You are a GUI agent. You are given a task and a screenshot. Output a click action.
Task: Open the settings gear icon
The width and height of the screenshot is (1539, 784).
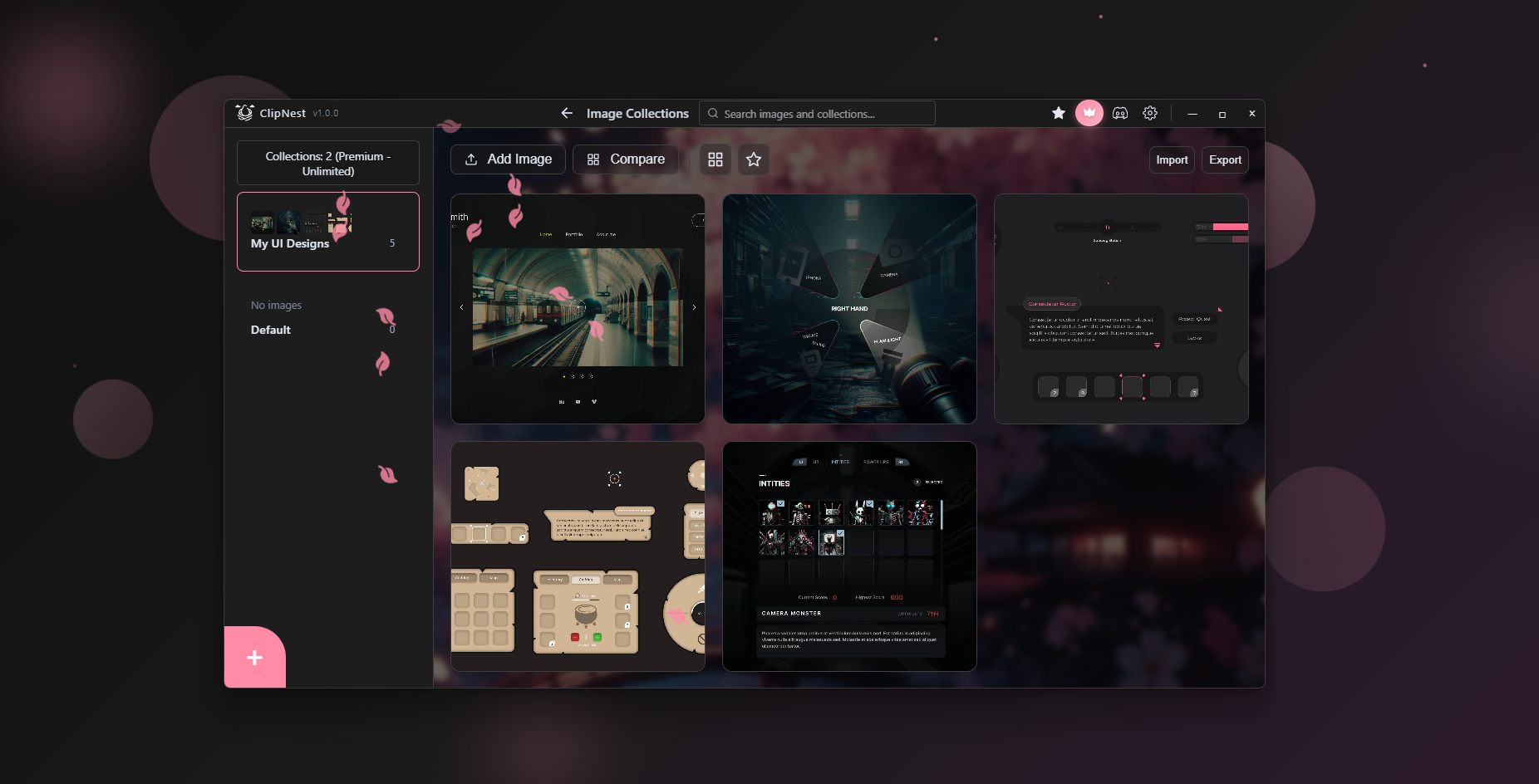1150,113
